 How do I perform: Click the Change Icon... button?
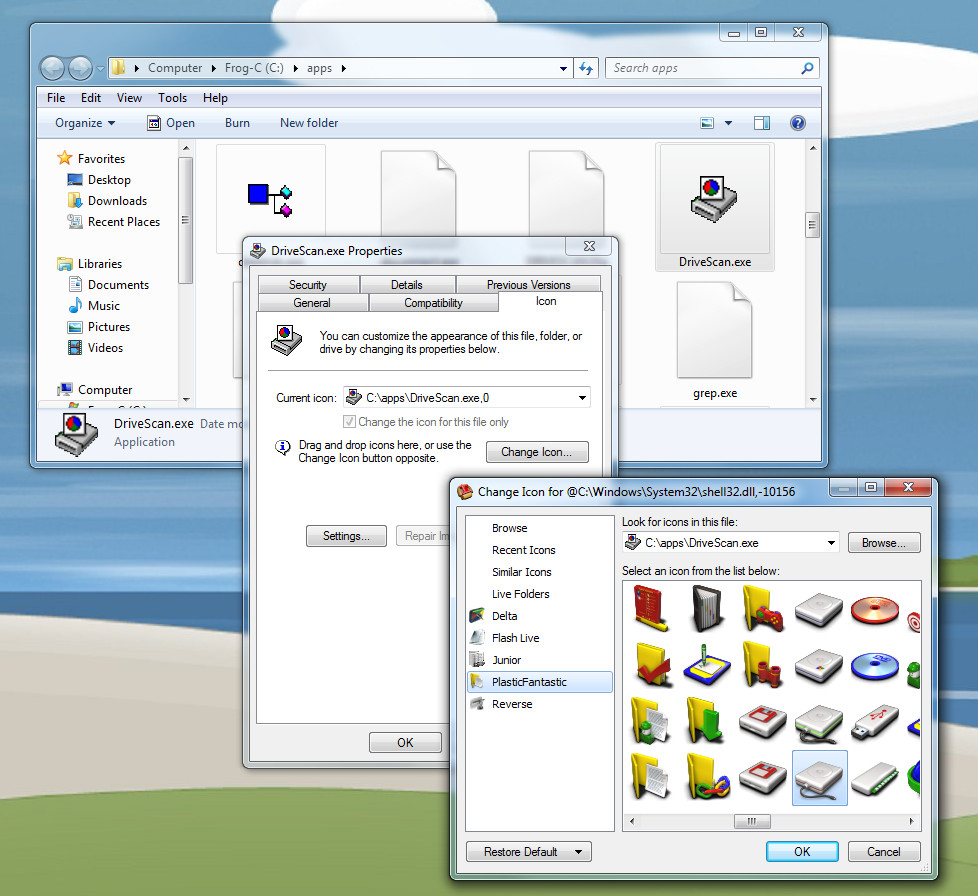click(x=536, y=452)
